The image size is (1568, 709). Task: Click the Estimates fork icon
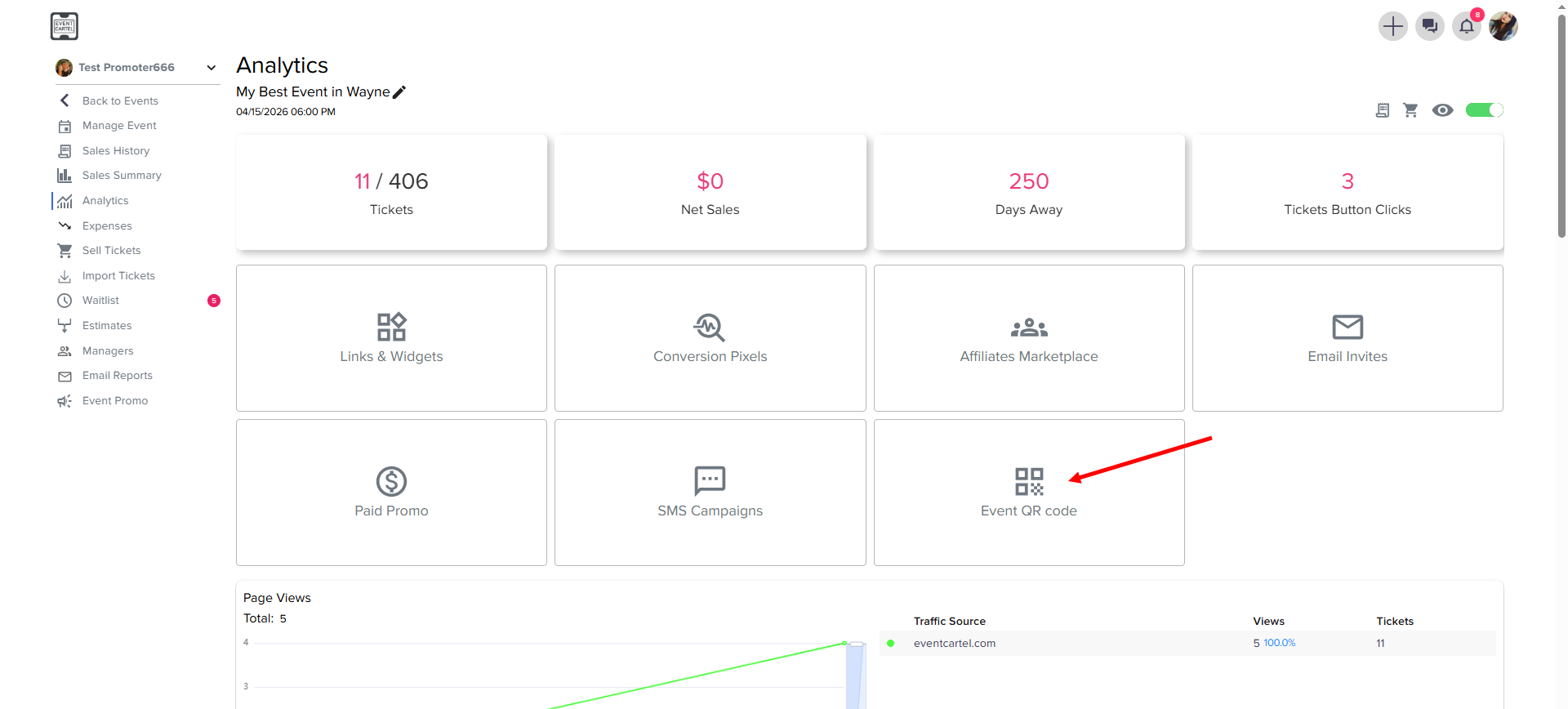(x=65, y=326)
